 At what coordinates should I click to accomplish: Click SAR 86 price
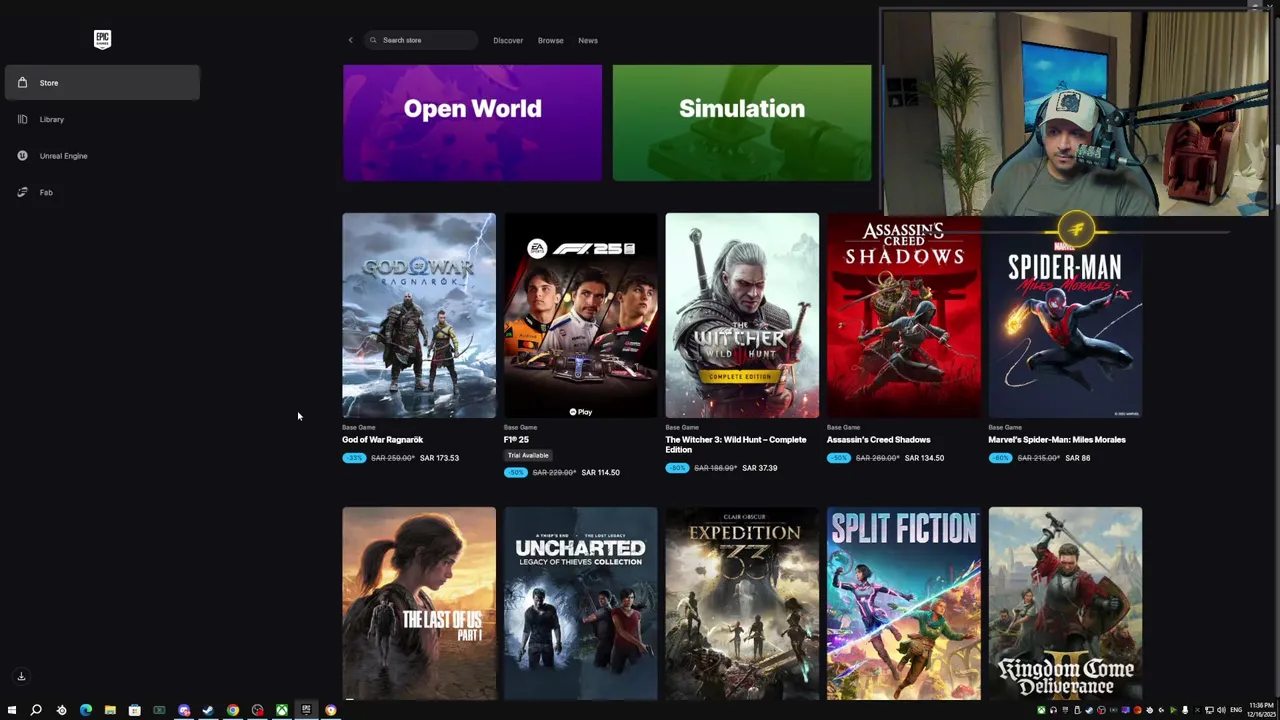tap(1077, 458)
